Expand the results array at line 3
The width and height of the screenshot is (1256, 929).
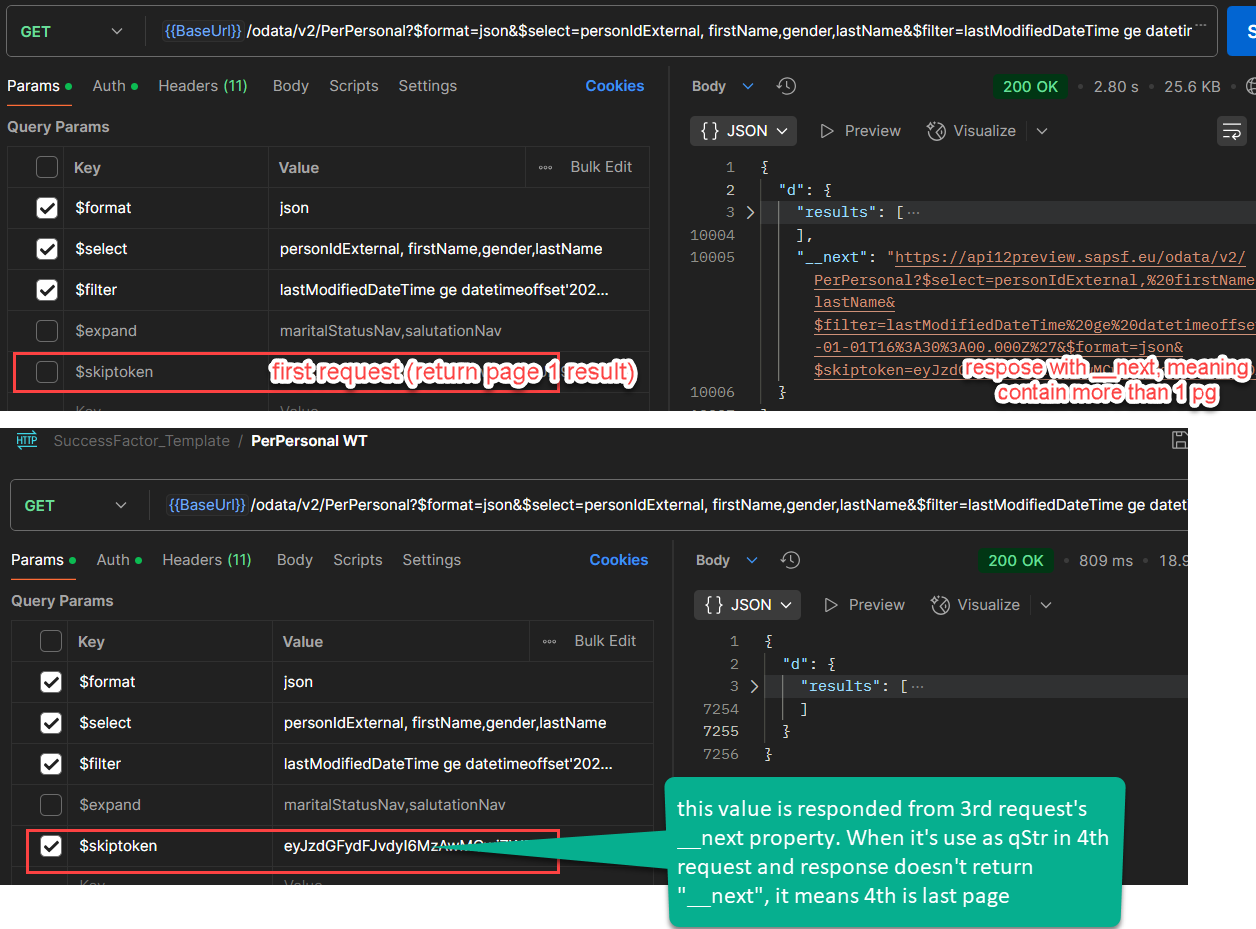pyautogui.click(x=751, y=212)
